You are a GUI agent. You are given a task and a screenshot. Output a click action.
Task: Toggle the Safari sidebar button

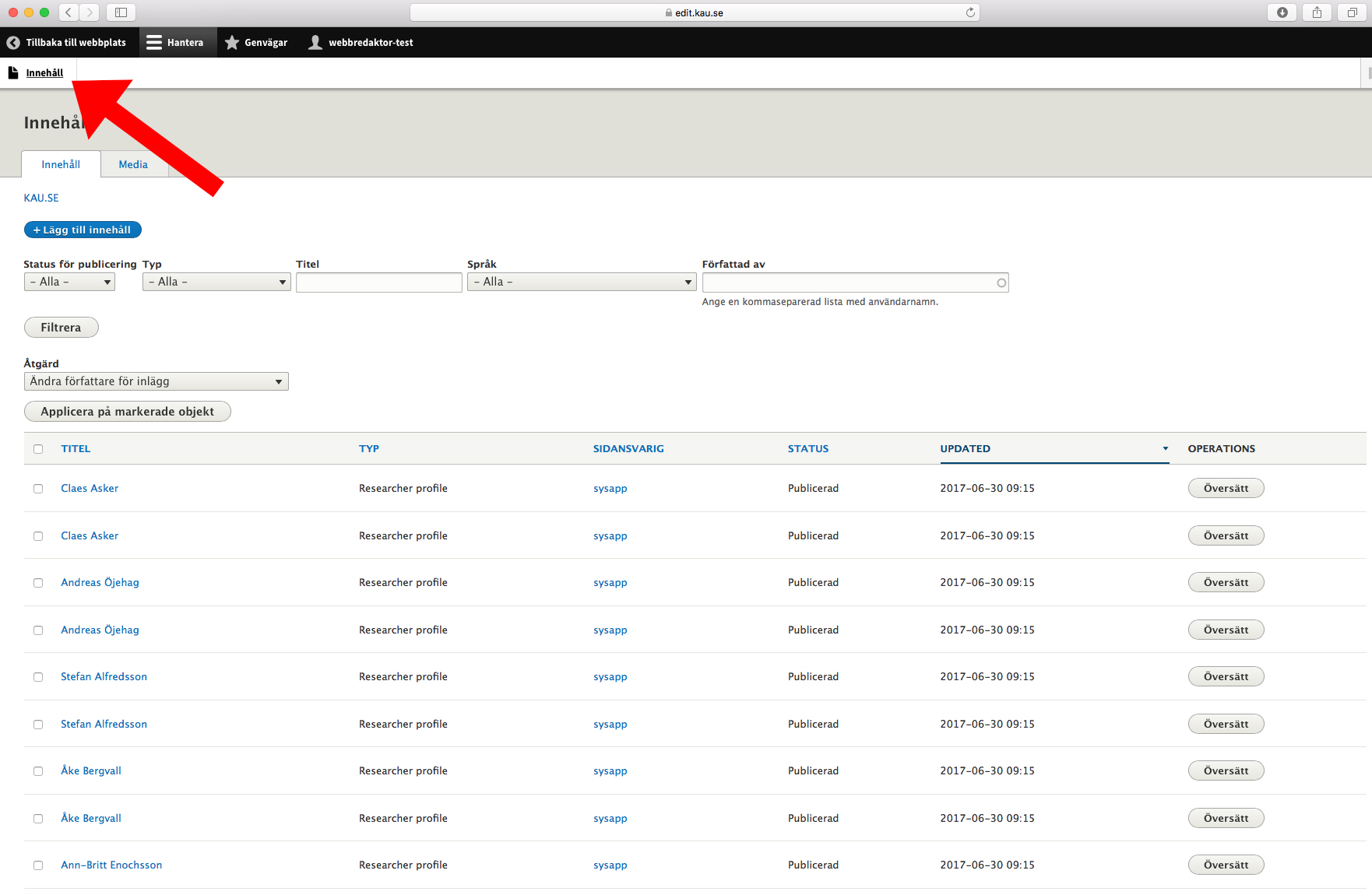click(x=121, y=12)
